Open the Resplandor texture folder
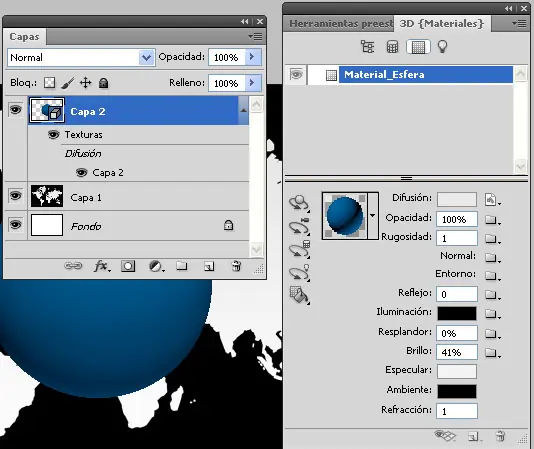The width and height of the screenshot is (534, 449). pos(492,333)
